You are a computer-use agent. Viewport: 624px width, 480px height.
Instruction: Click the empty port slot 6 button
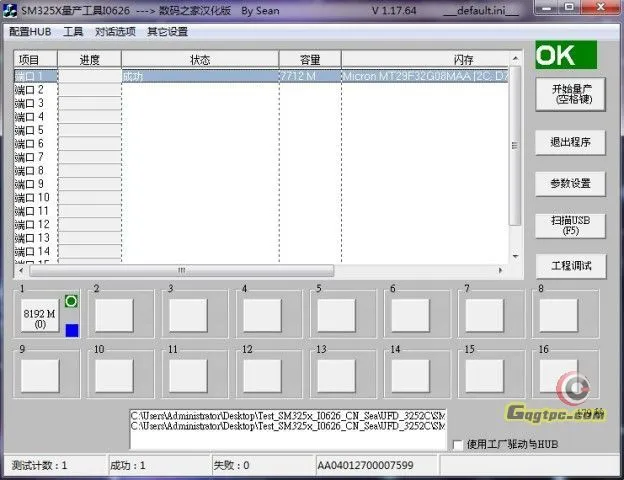click(410, 315)
